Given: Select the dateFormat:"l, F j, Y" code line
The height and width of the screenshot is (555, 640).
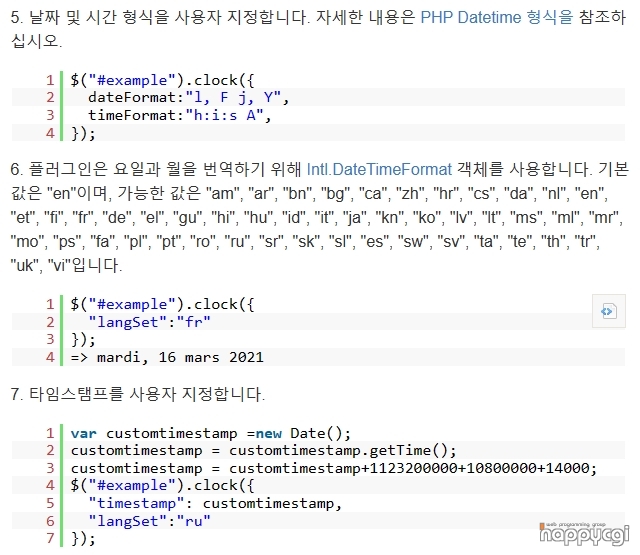Looking at the screenshot, I should pos(189,98).
